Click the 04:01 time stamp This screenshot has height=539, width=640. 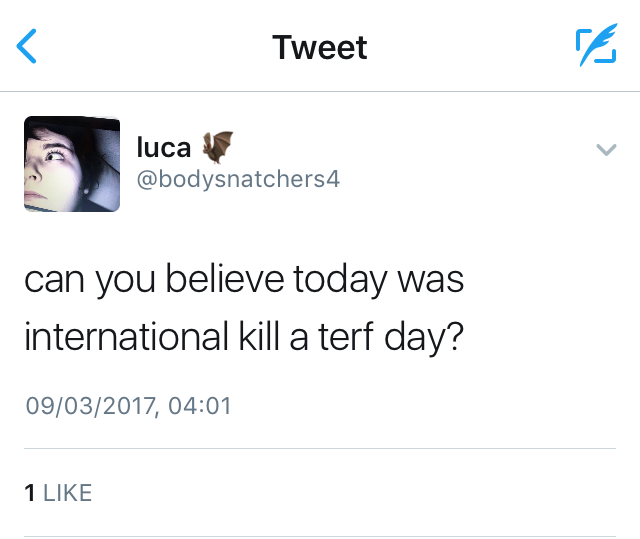(205, 406)
